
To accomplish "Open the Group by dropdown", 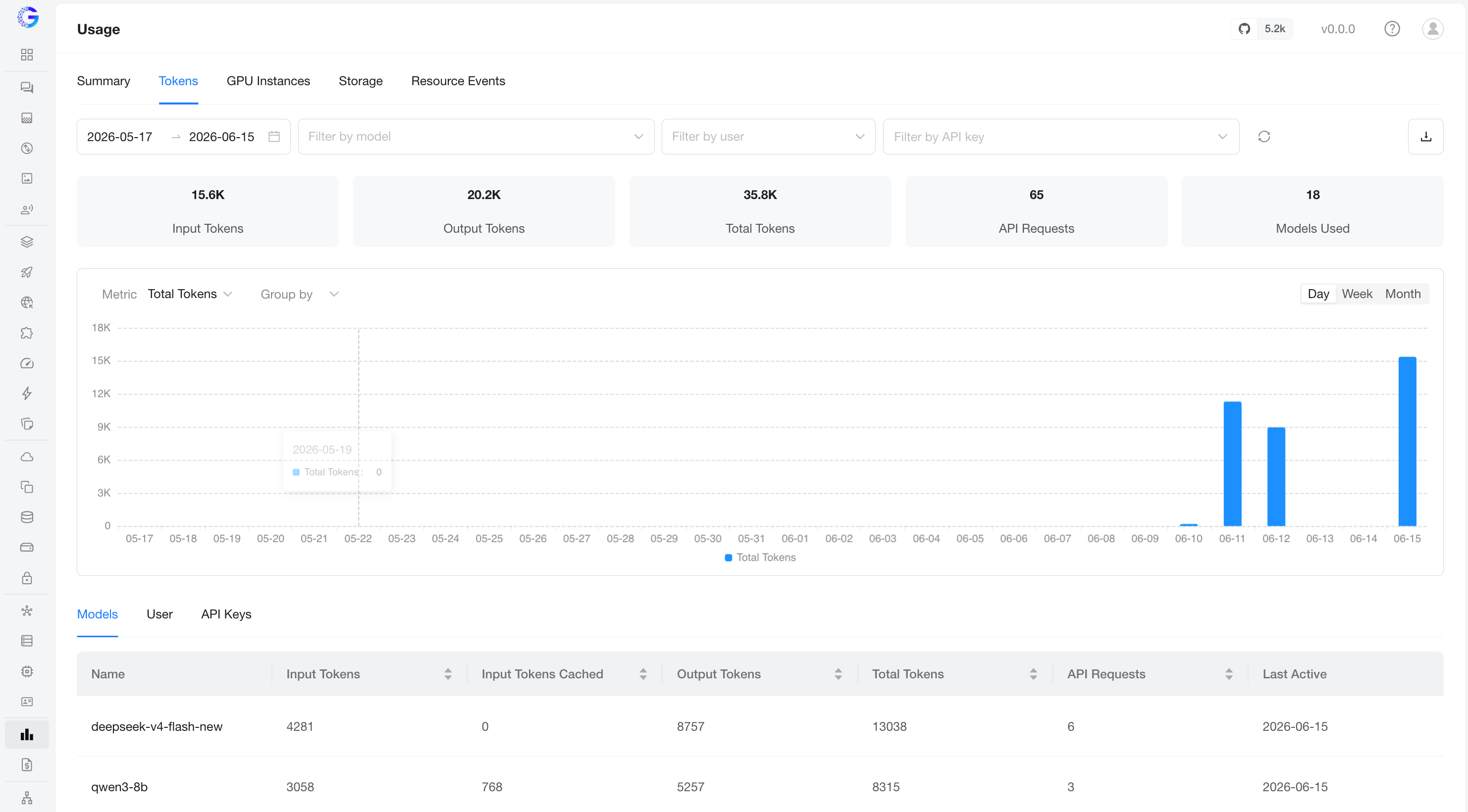I will click(x=299, y=294).
